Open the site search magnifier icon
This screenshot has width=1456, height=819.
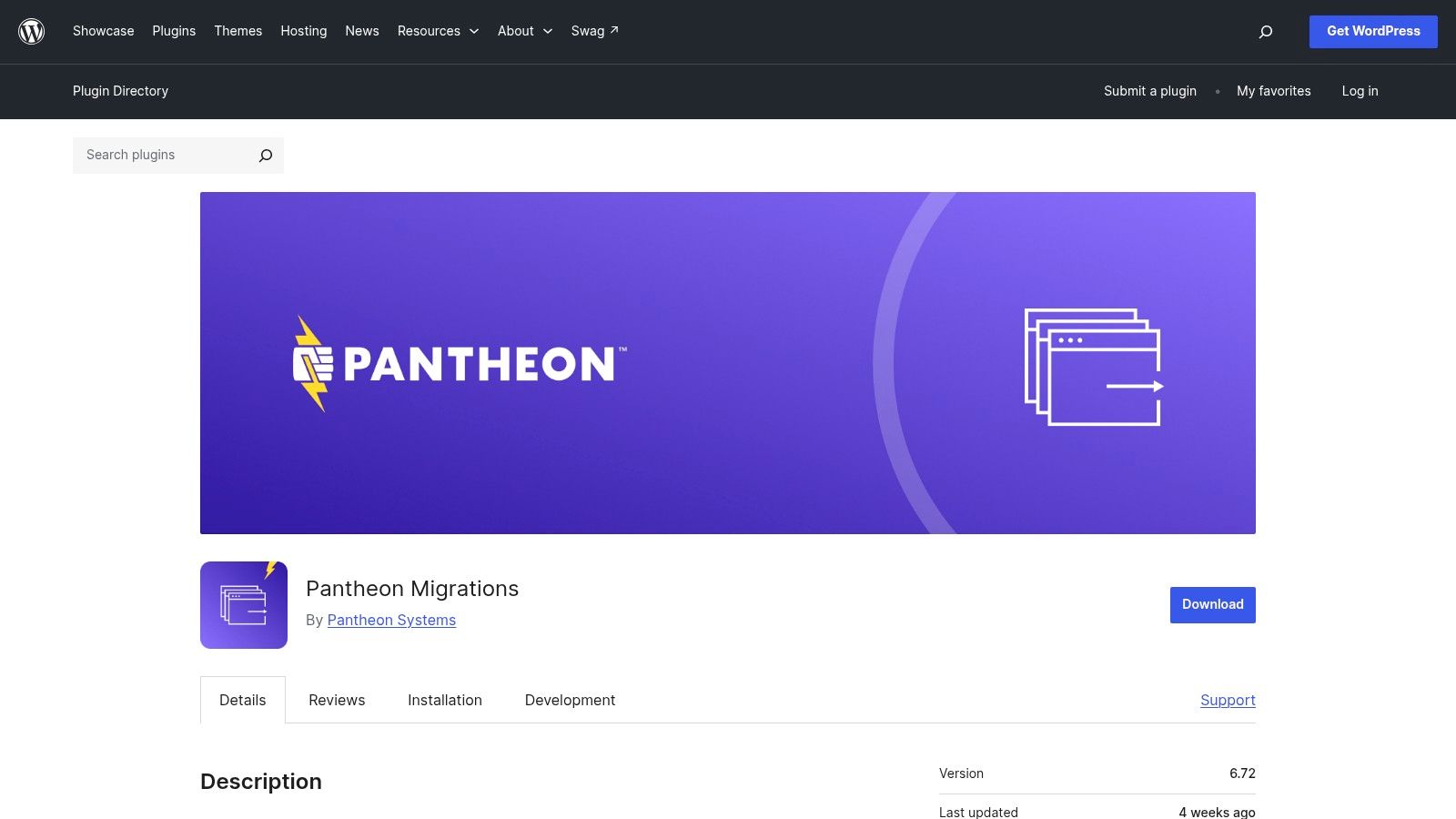1265,32
